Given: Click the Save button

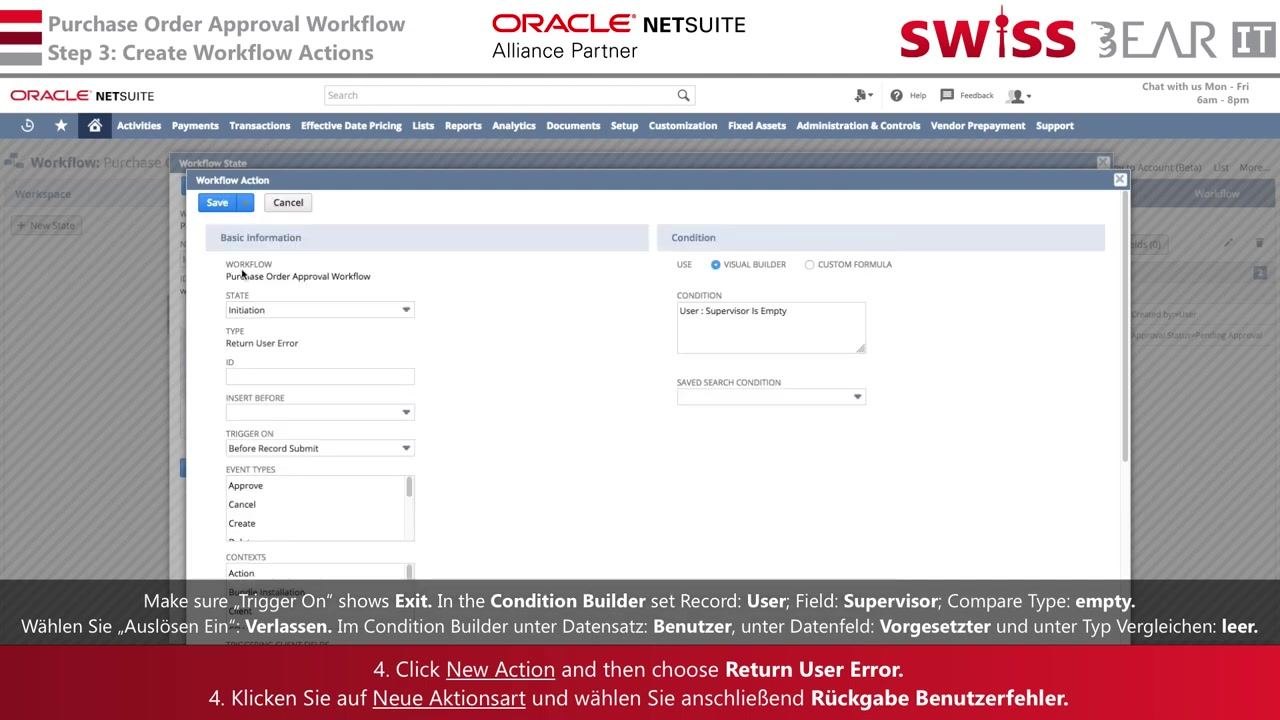Looking at the screenshot, I should click(217, 203).
